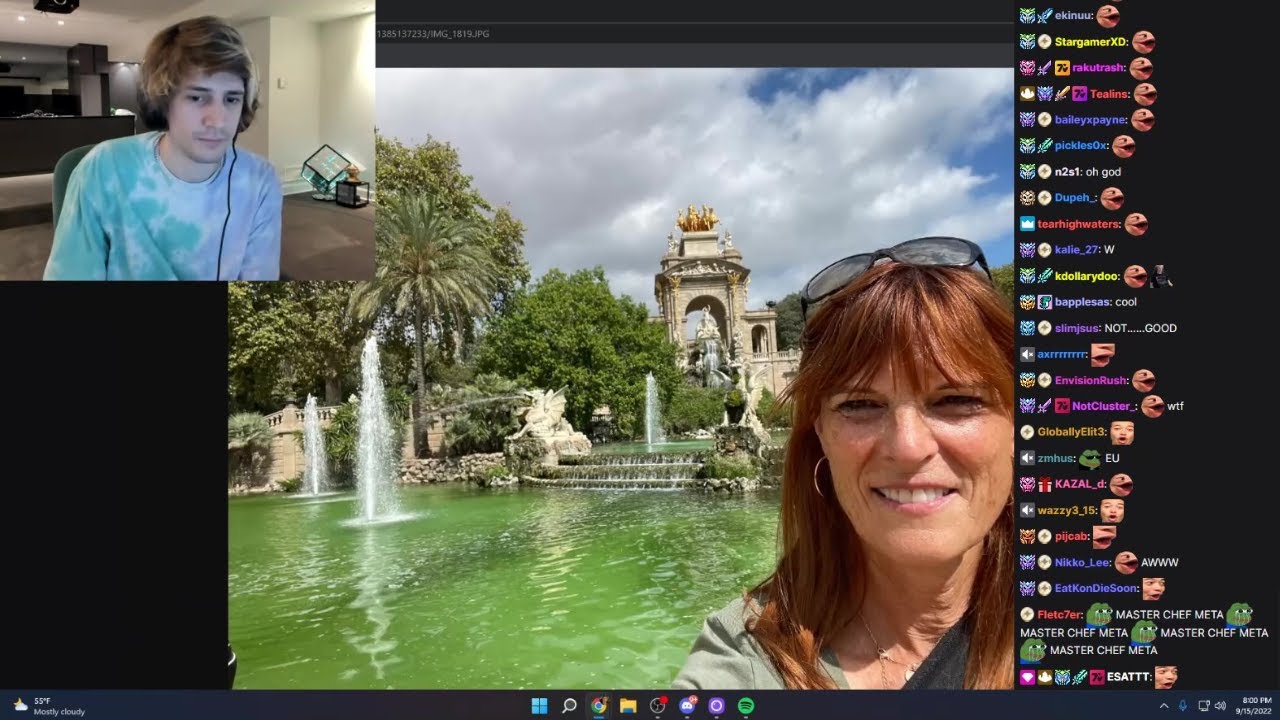The image size is (1280, 720).
Task: Click username Fletc7er in chat
Action: click(1060, 614)
